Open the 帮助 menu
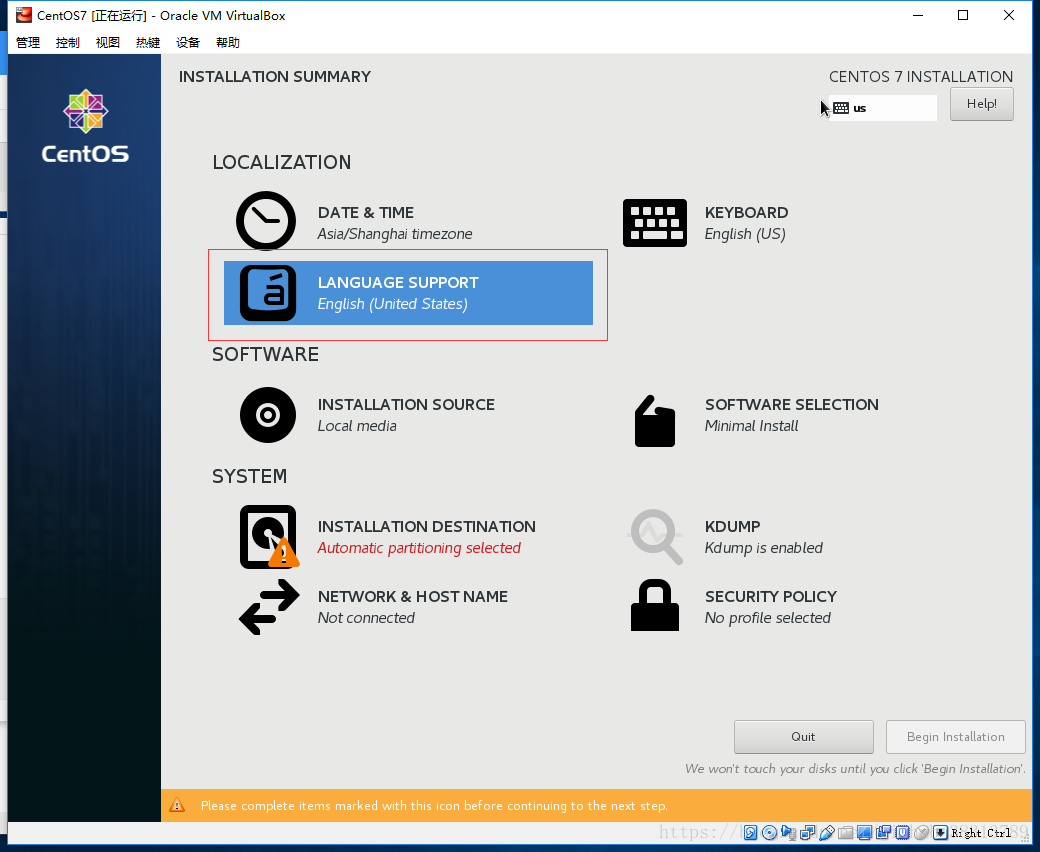The image size is (1040, 852). pyautogui.click(x=228, y=42)
